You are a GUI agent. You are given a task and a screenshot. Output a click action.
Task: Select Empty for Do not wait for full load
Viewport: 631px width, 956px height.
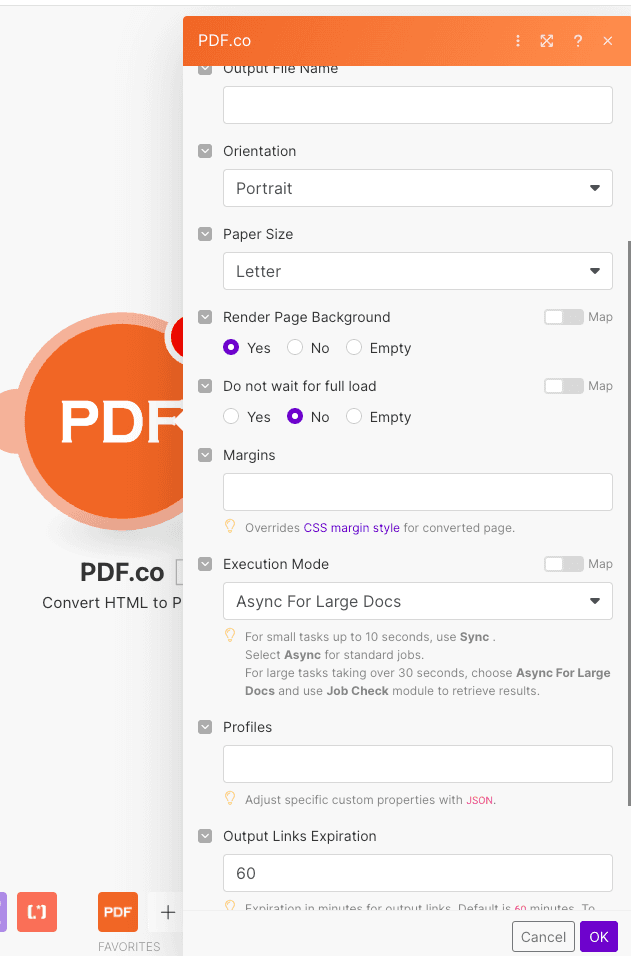(x=354, y=417)
